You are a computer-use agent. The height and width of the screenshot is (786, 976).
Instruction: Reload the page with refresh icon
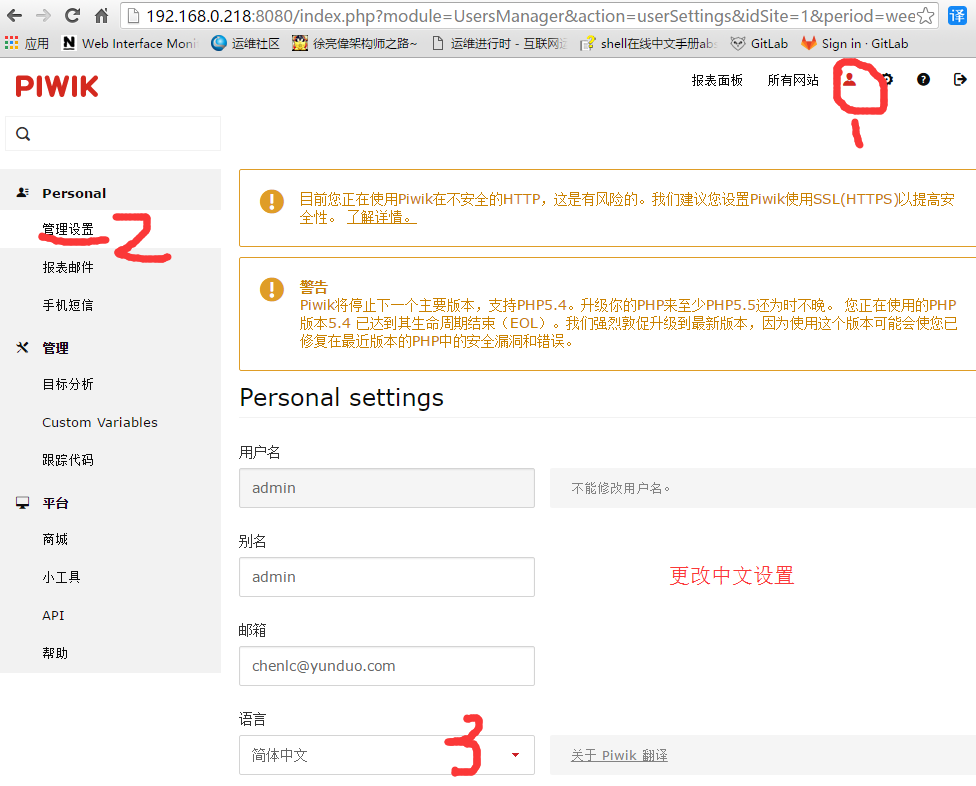73,16
